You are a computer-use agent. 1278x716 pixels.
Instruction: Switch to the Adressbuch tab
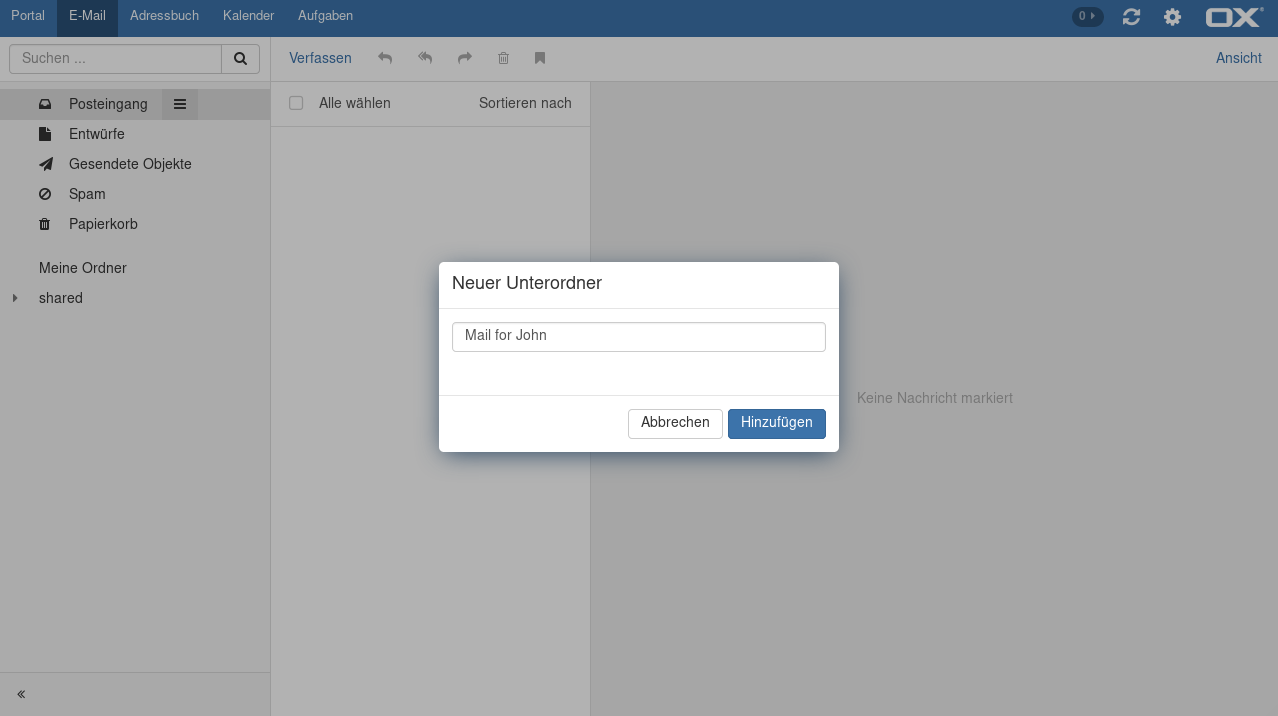pyautogui.click(x=164, y=16)
